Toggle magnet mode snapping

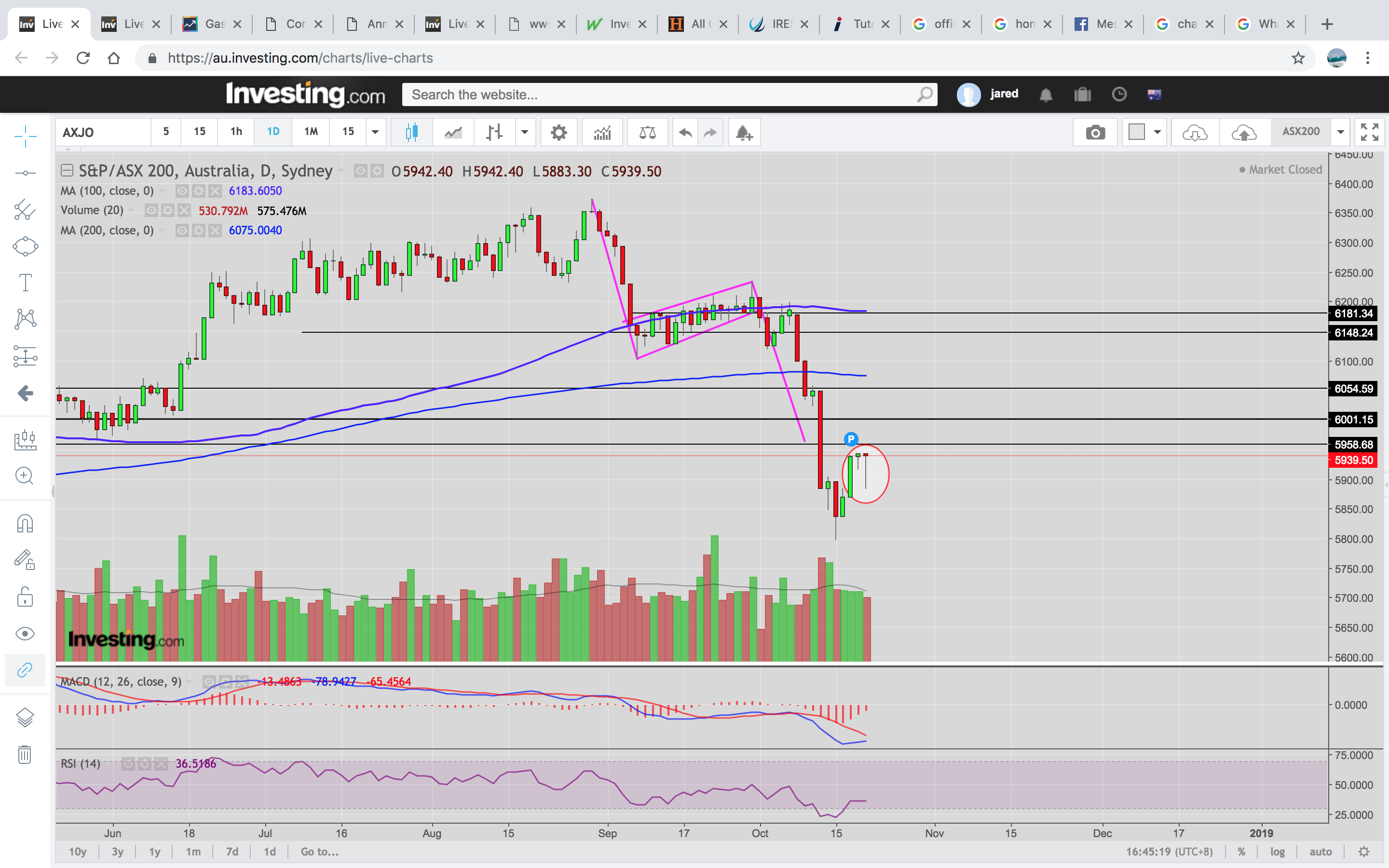coord(25,523)
